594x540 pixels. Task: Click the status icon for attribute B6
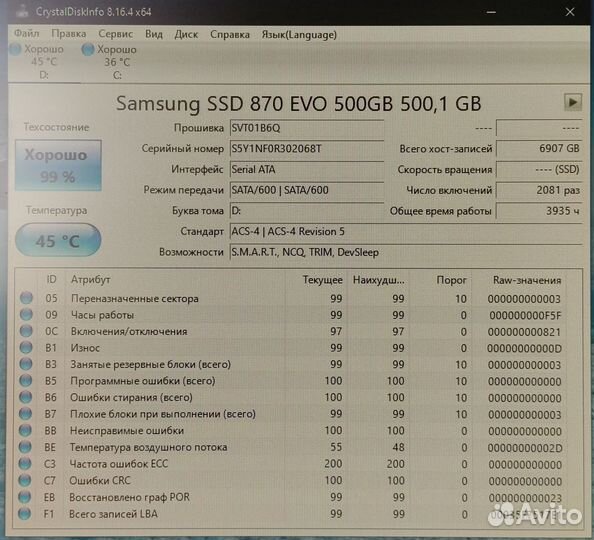25,397
